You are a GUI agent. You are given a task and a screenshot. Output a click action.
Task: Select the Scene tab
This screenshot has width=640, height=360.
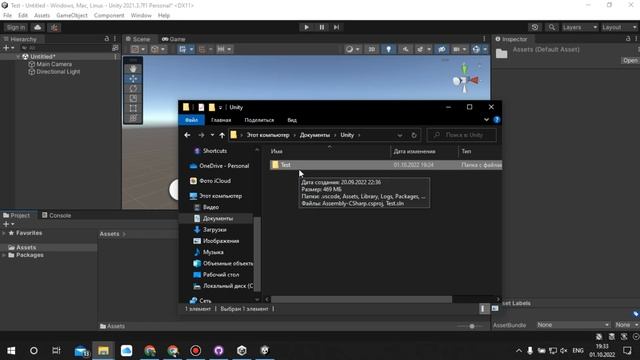138,39
